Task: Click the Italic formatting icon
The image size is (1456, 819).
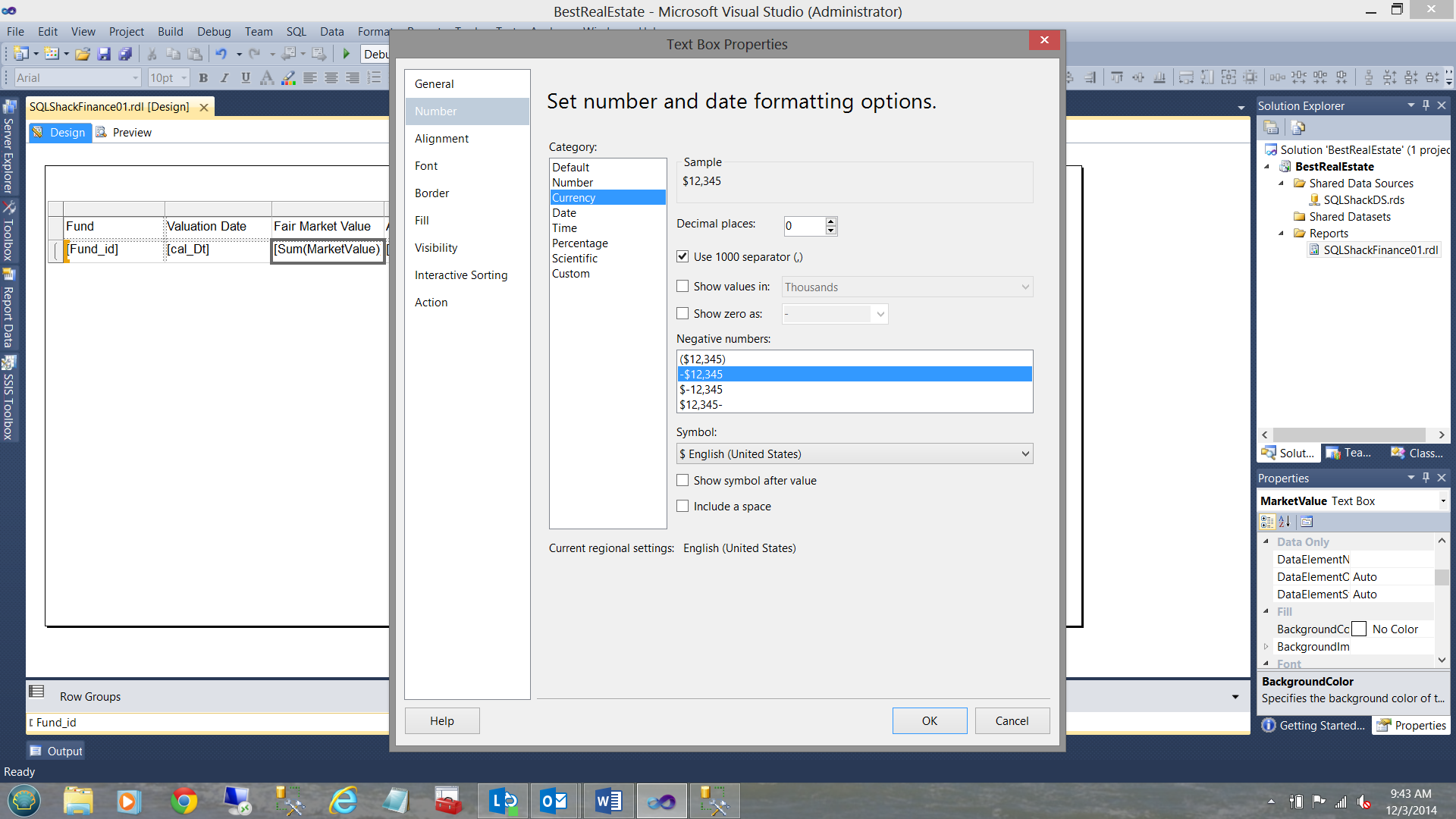Action: pyautogui.click(x=224, y=78)
